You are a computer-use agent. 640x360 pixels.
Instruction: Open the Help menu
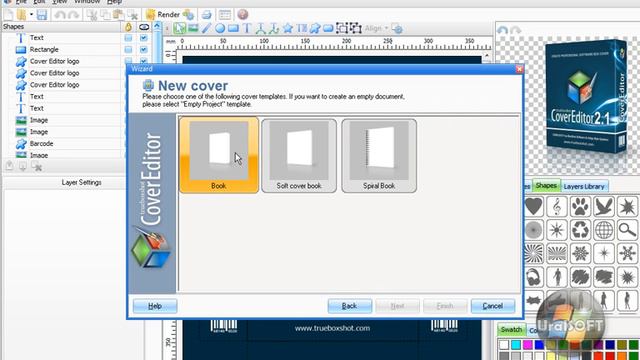114,2
